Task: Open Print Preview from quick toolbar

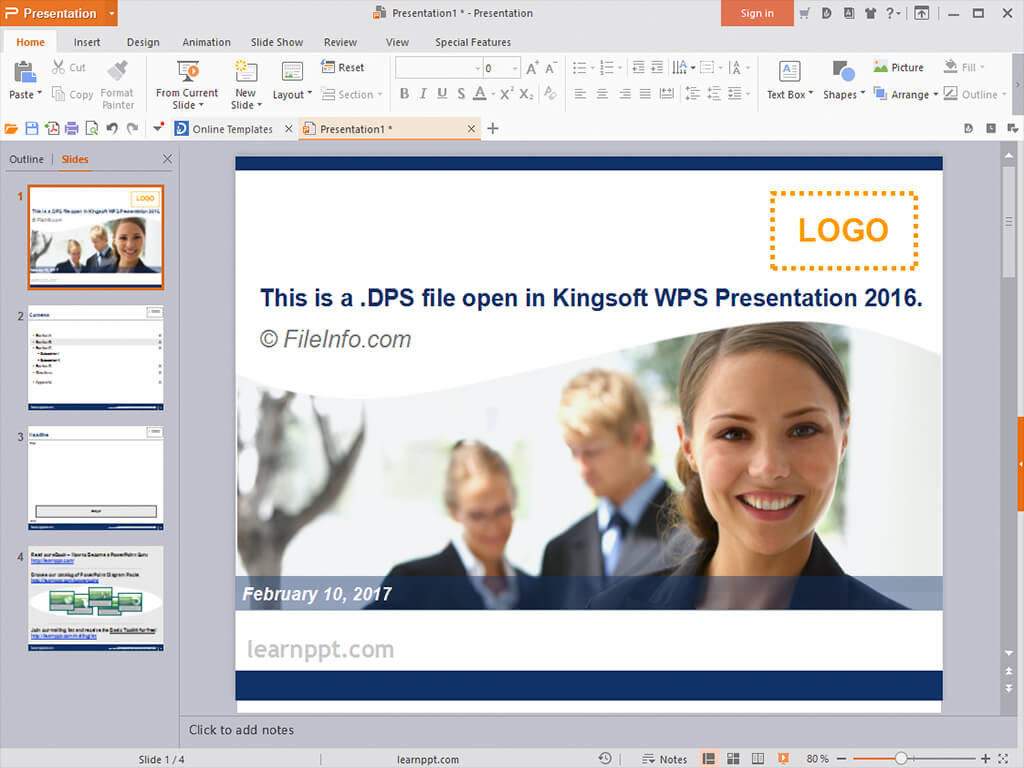Action: click(x=92, y=129)
